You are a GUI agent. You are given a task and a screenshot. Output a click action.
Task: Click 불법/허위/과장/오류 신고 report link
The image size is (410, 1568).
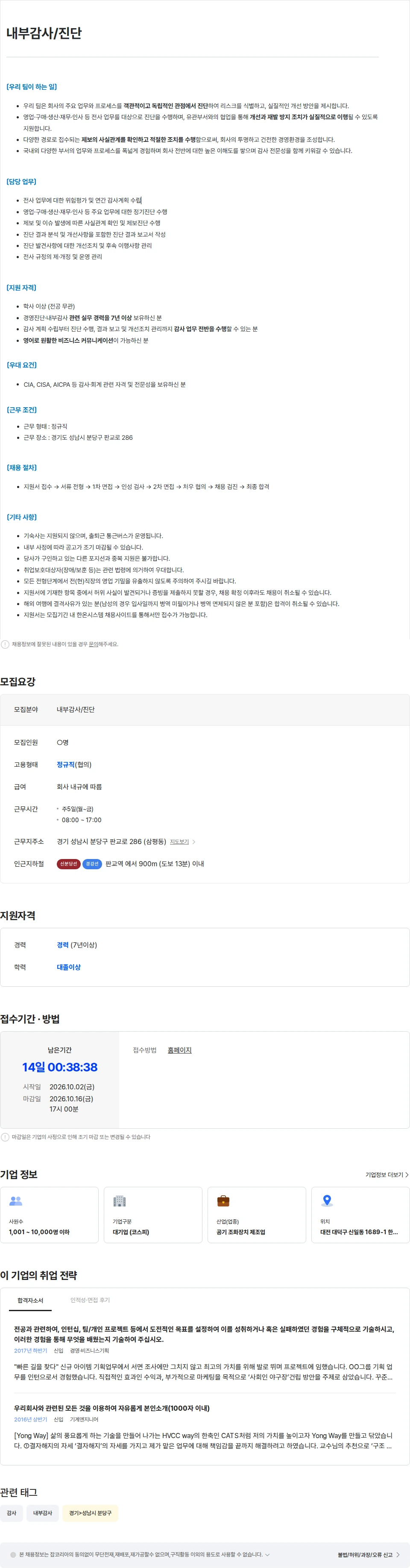point(365,1555)
